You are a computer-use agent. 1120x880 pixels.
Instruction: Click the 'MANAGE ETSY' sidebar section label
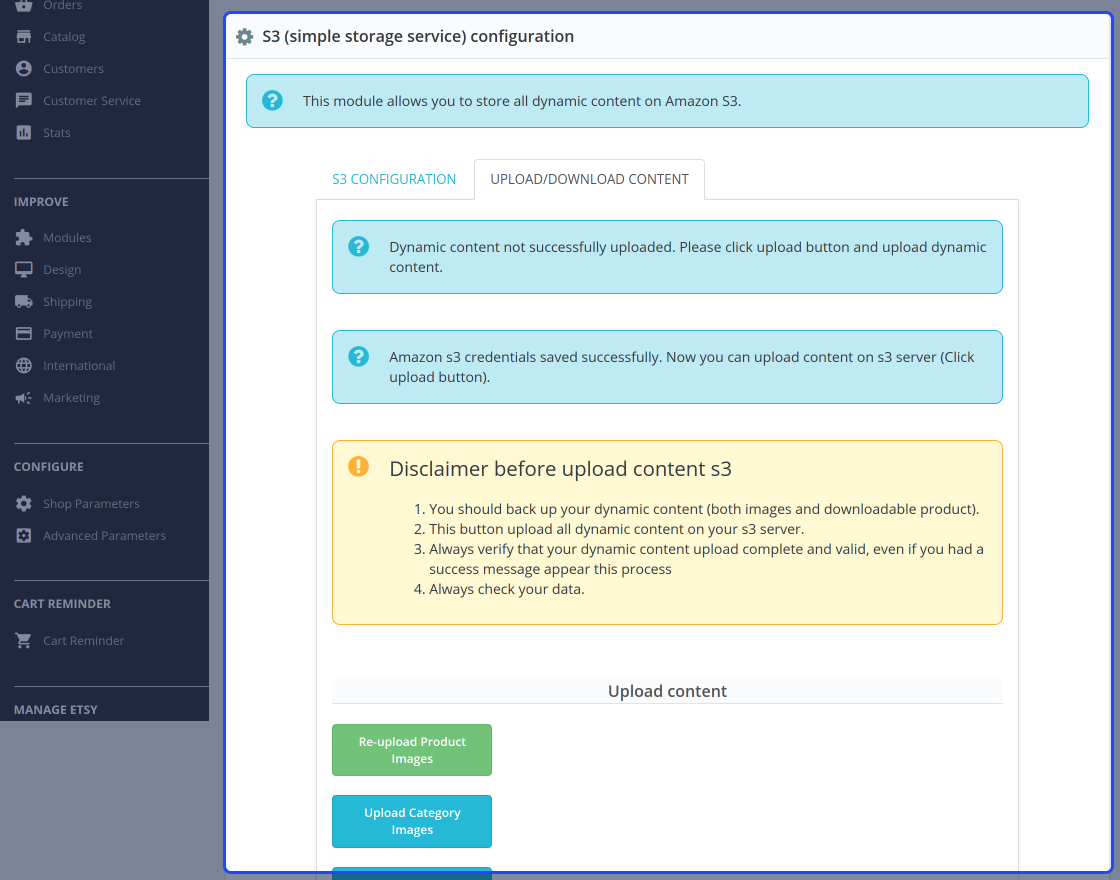56,710
